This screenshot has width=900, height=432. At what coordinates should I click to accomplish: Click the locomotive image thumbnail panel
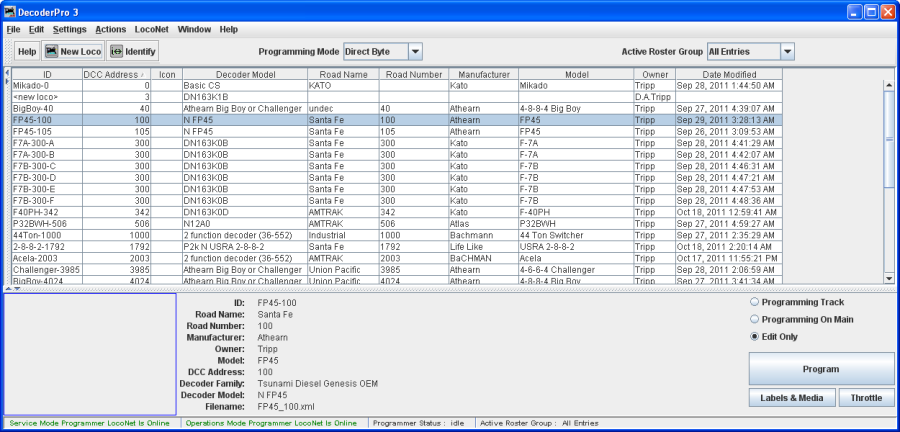(x=89, y=353)
